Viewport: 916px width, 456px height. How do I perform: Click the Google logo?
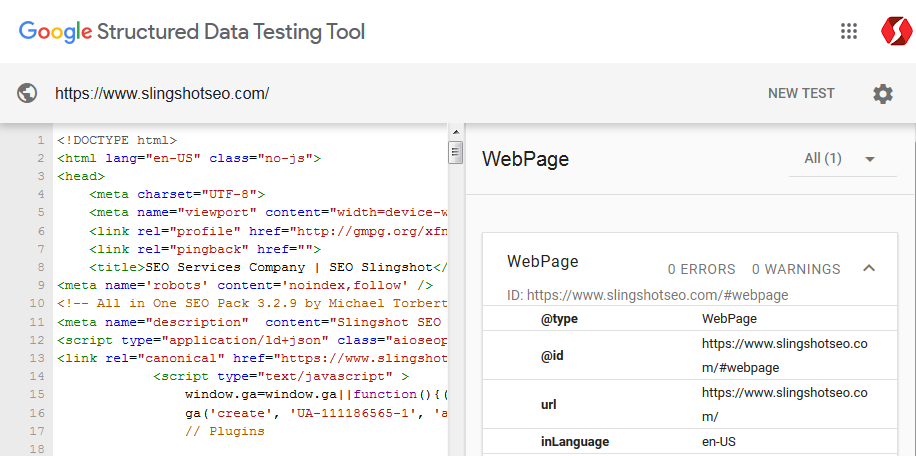pyautogui.click(x=55, y=32)
